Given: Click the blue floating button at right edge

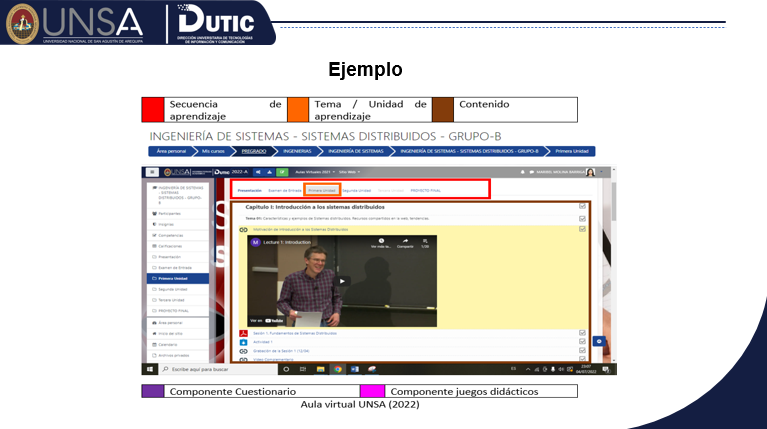Looking at the screenshot, I should coord(599,341).
